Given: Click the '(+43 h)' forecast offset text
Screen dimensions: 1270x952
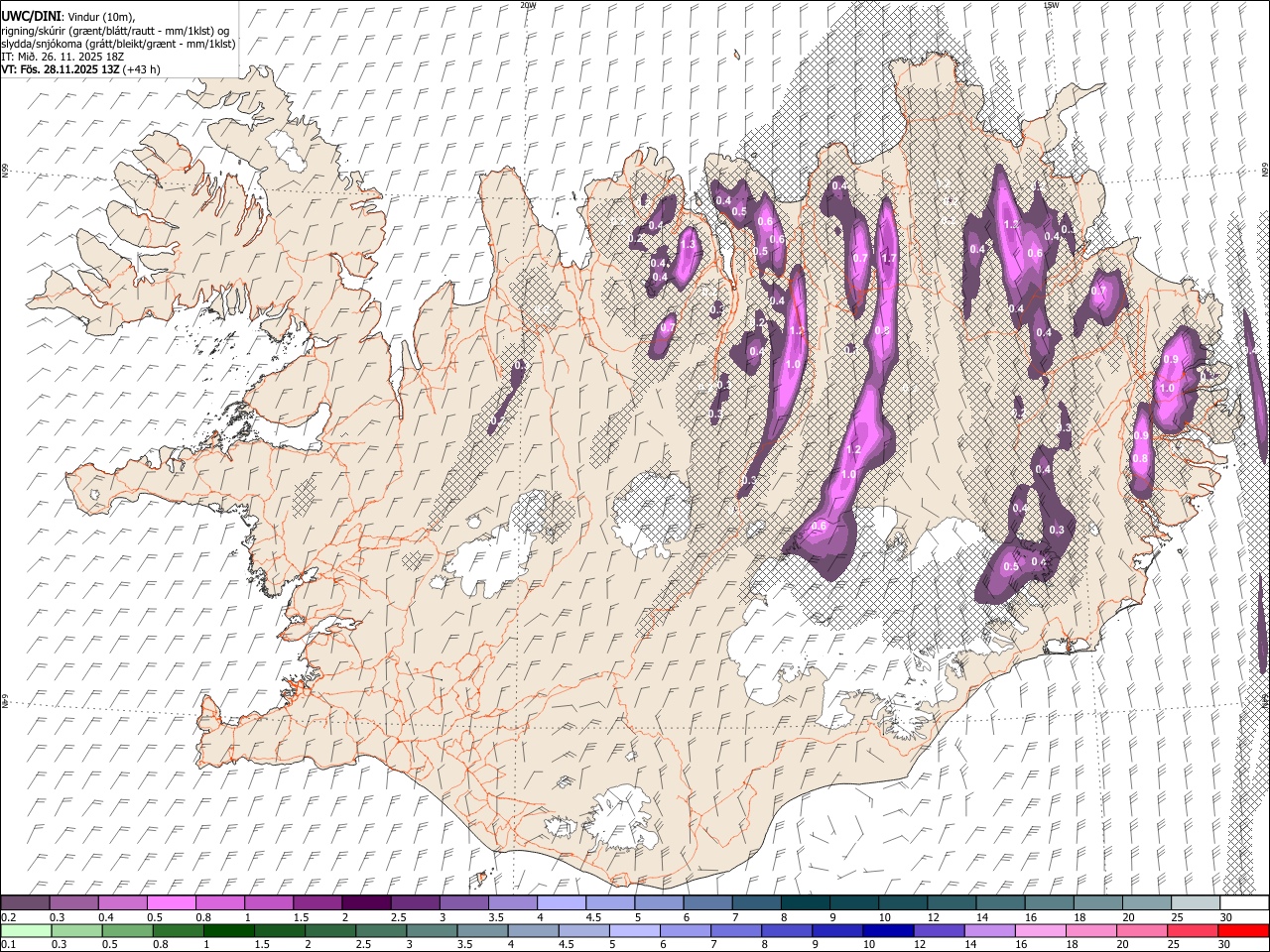Looking at the screenshot, I should coord(143,69).
